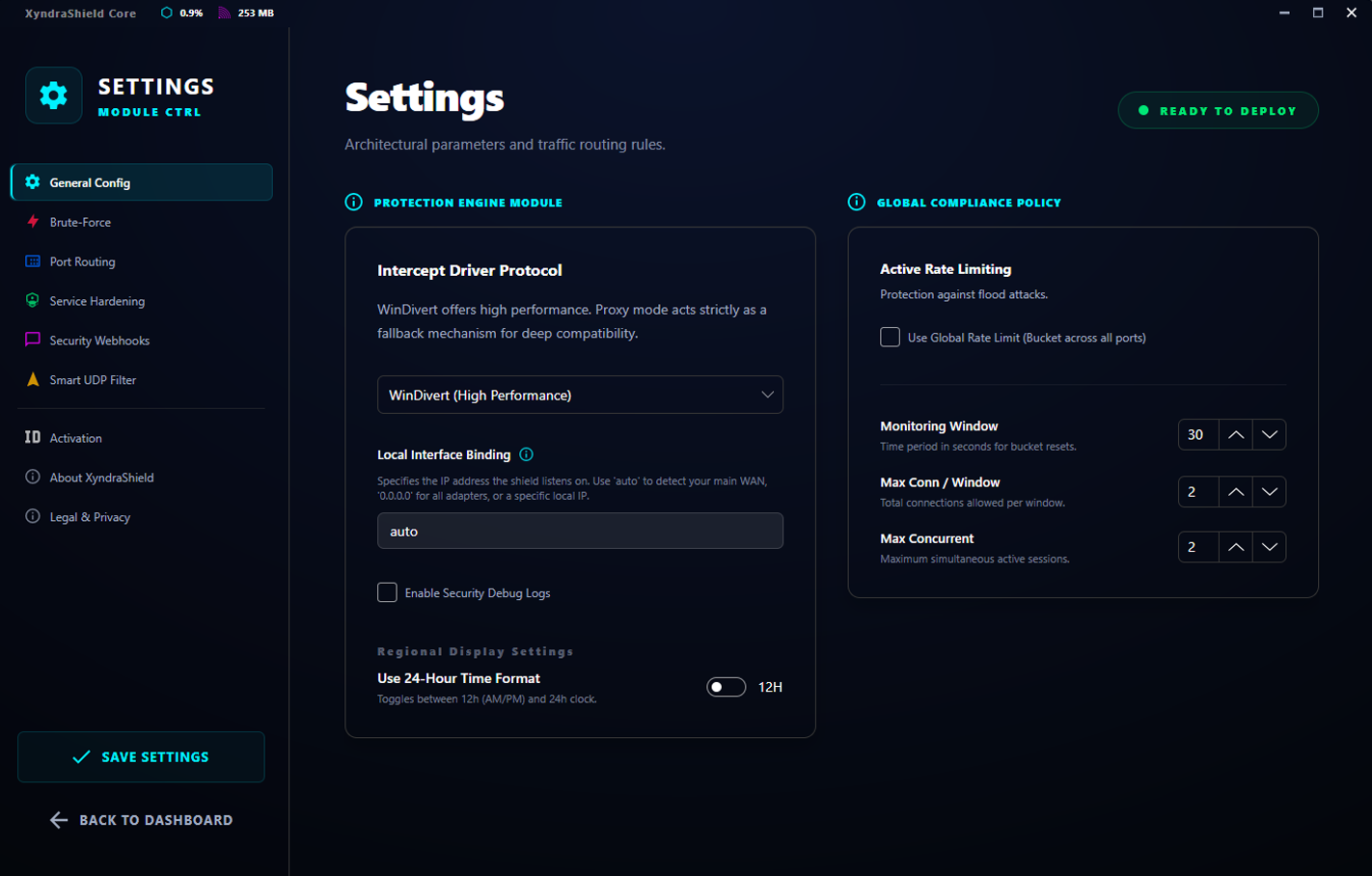Open the Activation page
Image resolution: width=1372 pixels, height=876 pixels.
point(142,438)
